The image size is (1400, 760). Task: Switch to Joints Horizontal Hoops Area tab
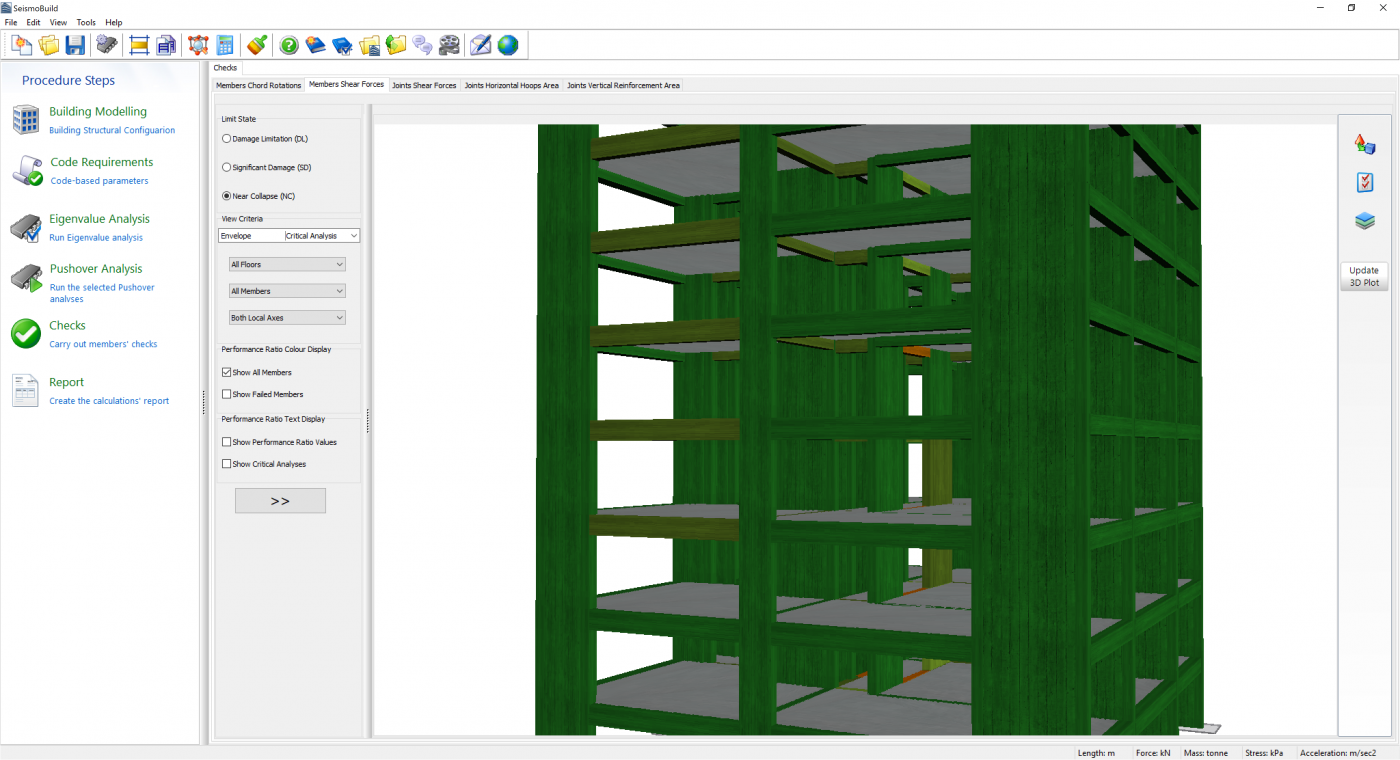tap(512, 86)
